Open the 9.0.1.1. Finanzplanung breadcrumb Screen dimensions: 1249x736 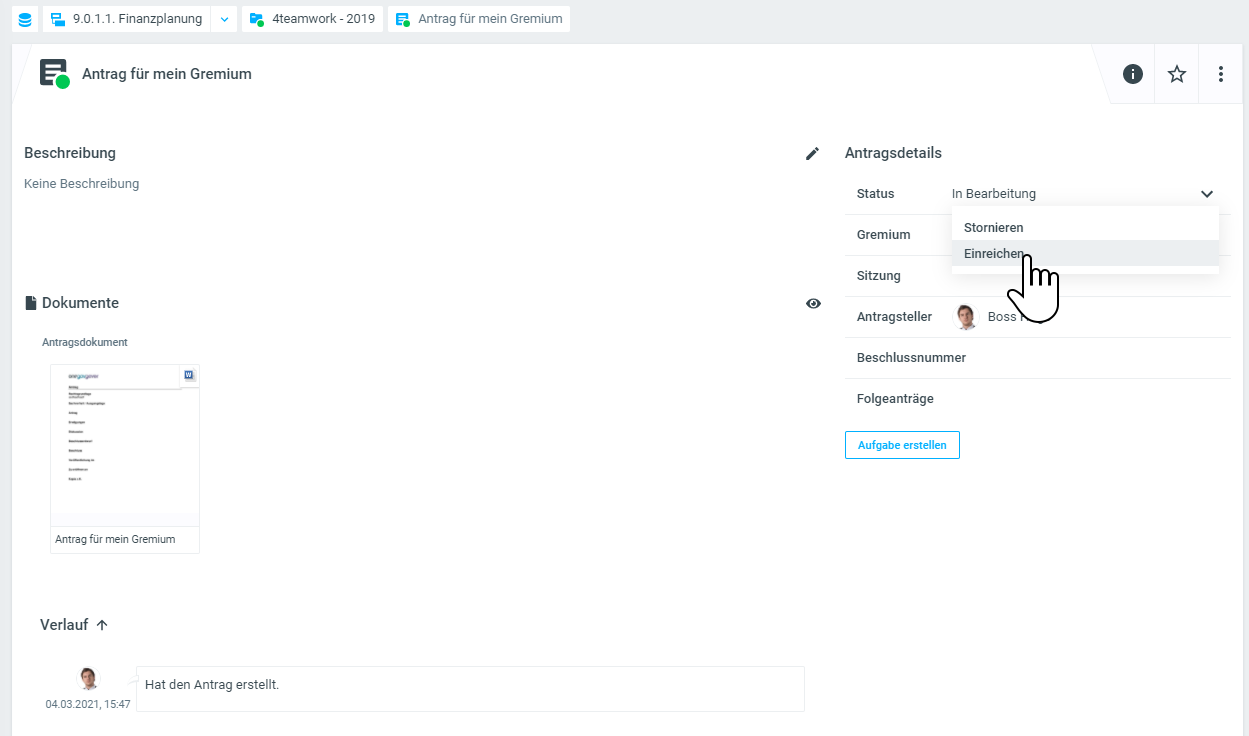(x=126, y=19)
